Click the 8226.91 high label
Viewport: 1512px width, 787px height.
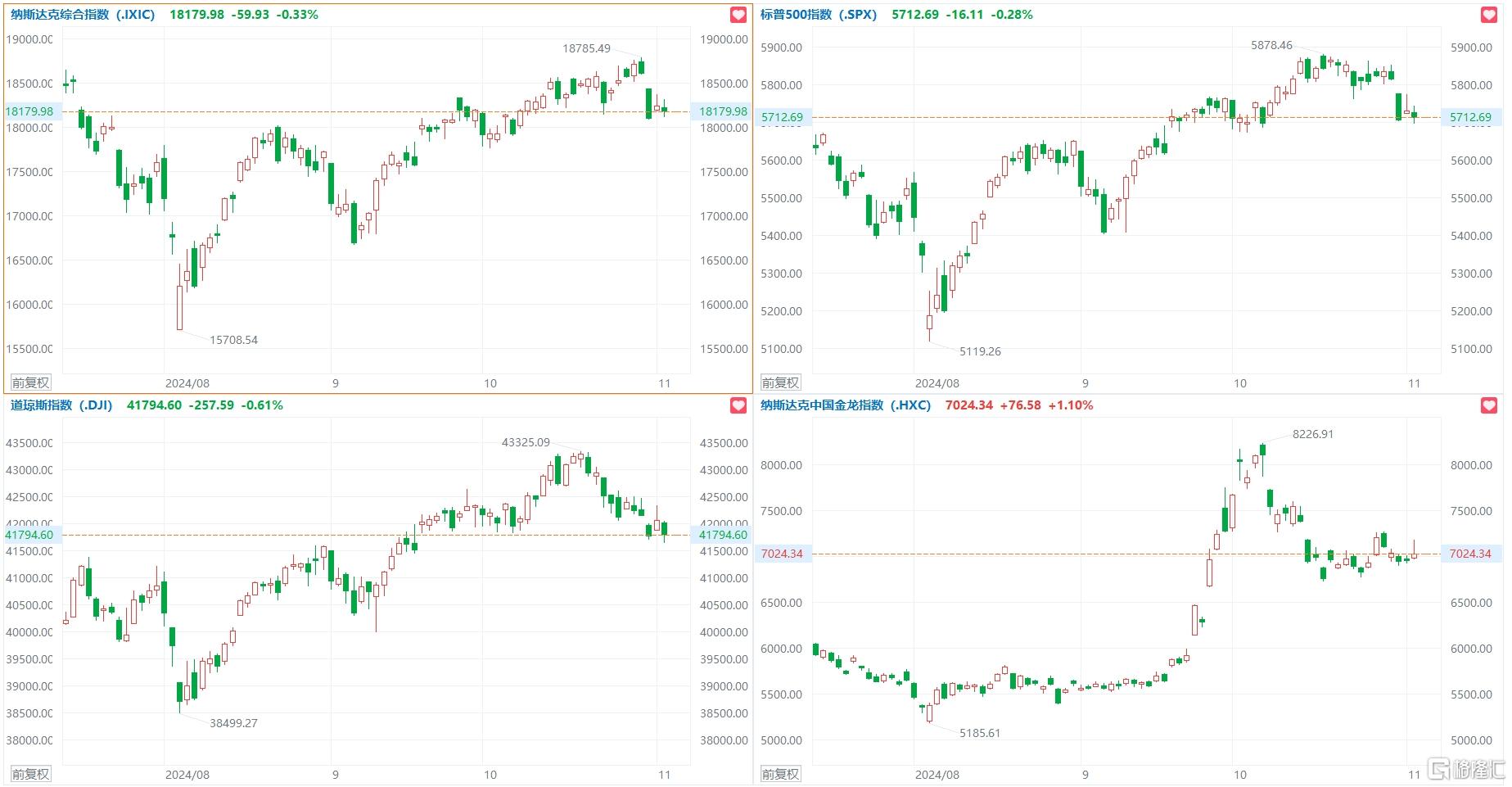[1313, 434]
